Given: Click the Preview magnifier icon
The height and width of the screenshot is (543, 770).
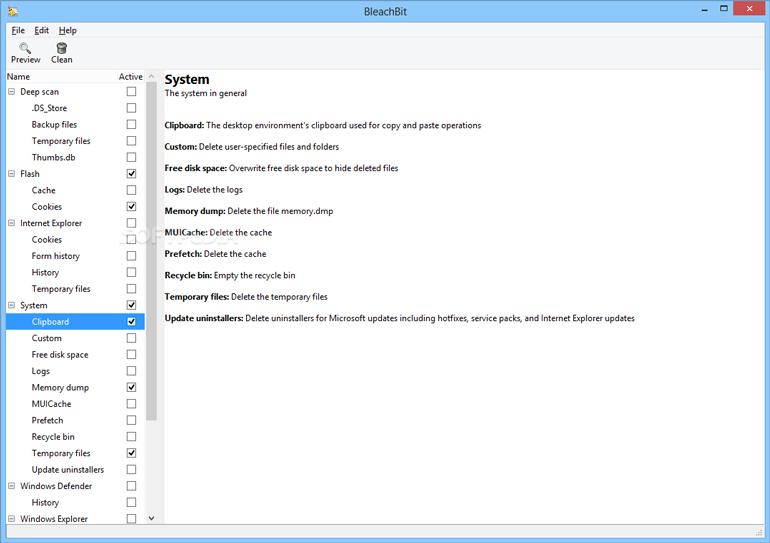Looking at the screenshot, I should [x=25, y=48].
